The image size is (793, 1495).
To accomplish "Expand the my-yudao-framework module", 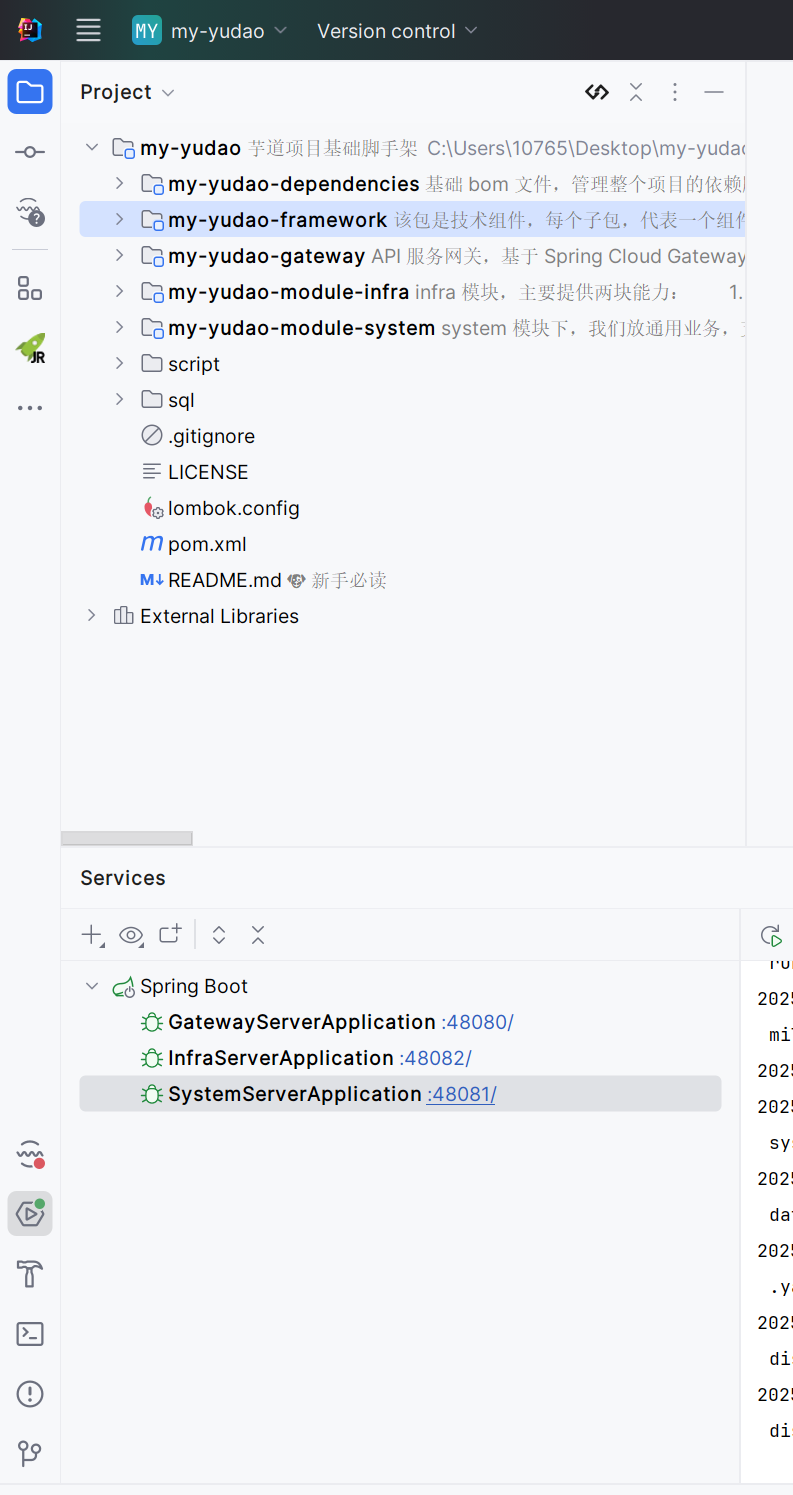I will coord(119,219).
